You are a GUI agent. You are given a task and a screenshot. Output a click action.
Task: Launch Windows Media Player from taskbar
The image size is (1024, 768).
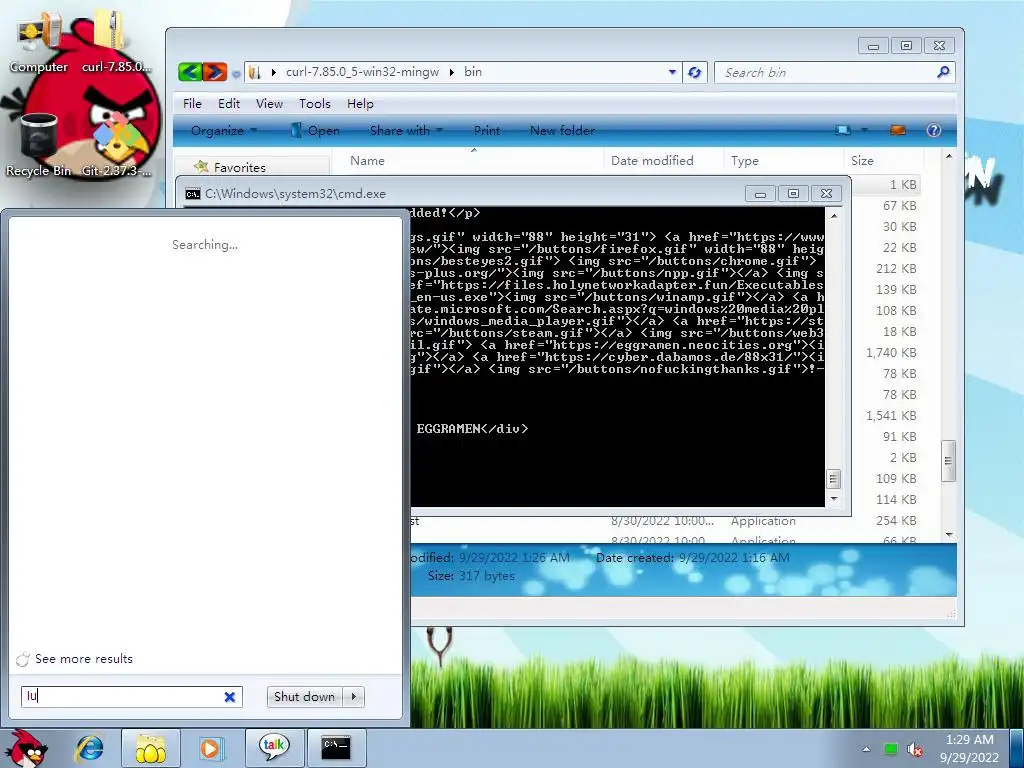coord(210,748)
